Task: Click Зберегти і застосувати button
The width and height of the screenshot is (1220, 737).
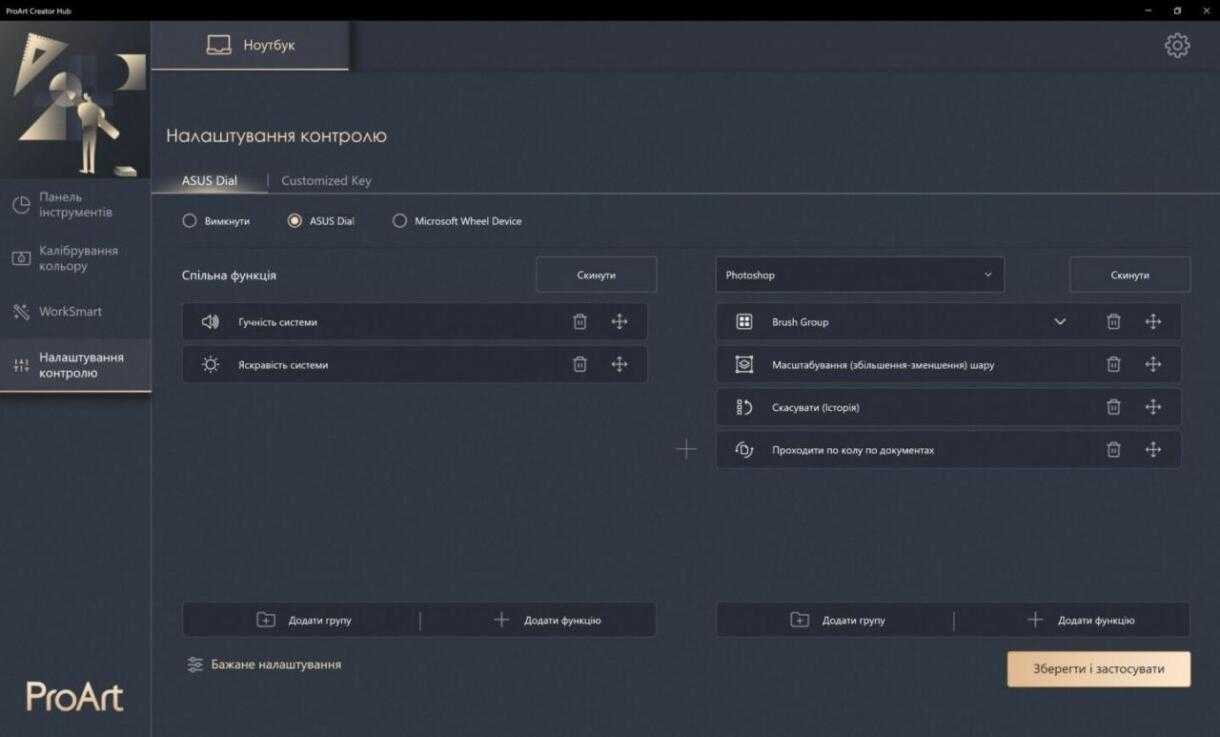Action: coord(1098,669)
